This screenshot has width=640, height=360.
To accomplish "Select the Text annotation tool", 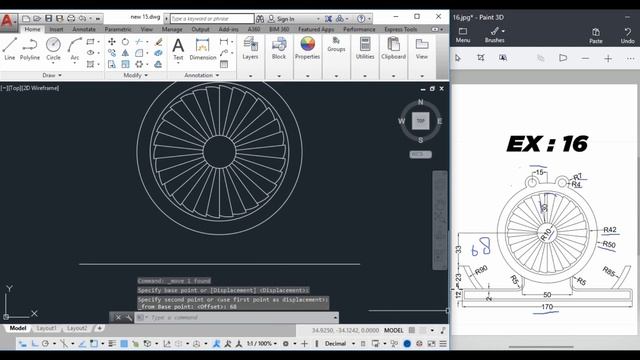I will click(178, 49).
